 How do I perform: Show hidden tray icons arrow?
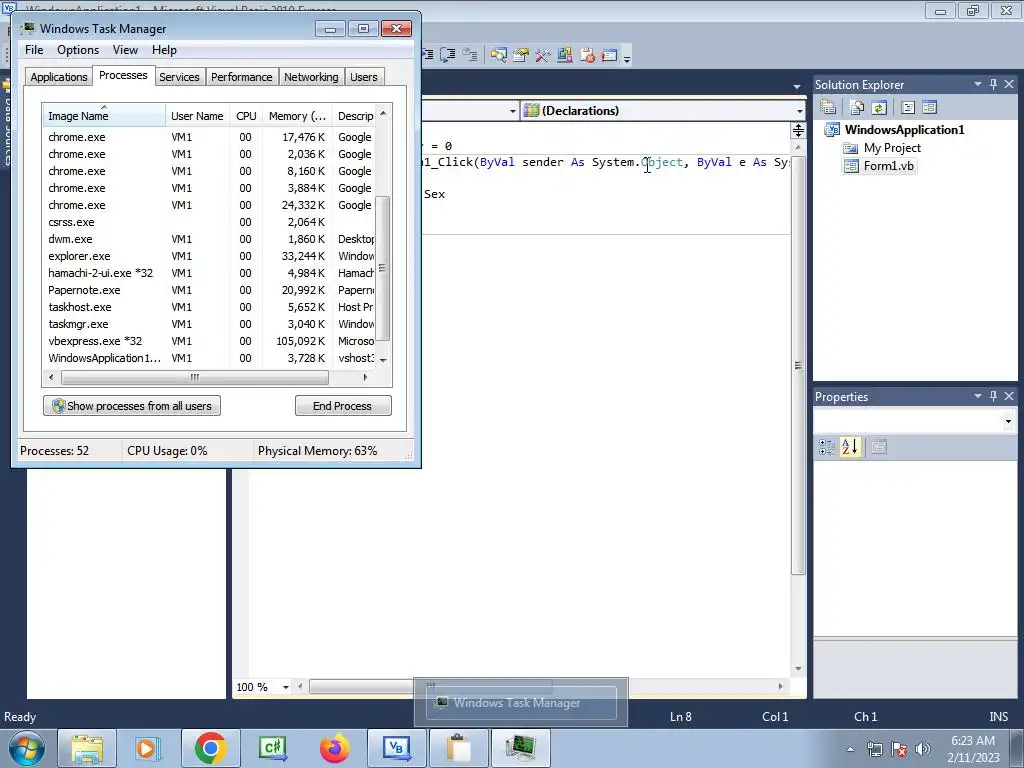[850, 749]
